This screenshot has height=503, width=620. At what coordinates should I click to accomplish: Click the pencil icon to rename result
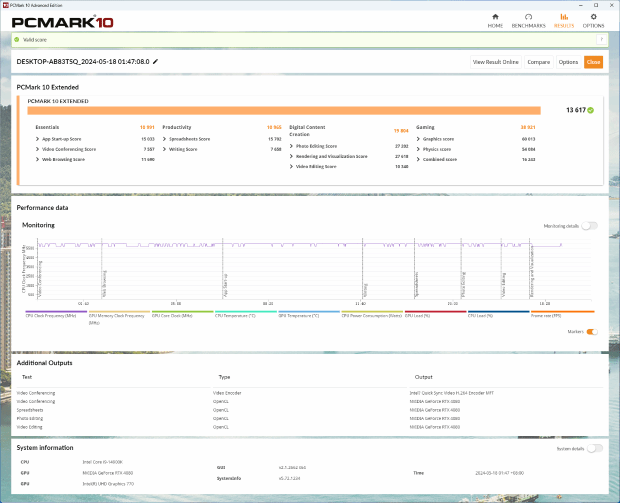point(155,61)
